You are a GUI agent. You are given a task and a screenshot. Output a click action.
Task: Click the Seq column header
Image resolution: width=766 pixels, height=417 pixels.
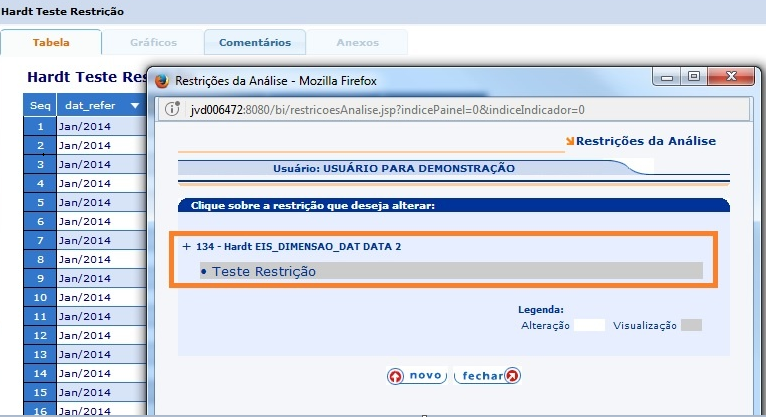click(40, 105)
